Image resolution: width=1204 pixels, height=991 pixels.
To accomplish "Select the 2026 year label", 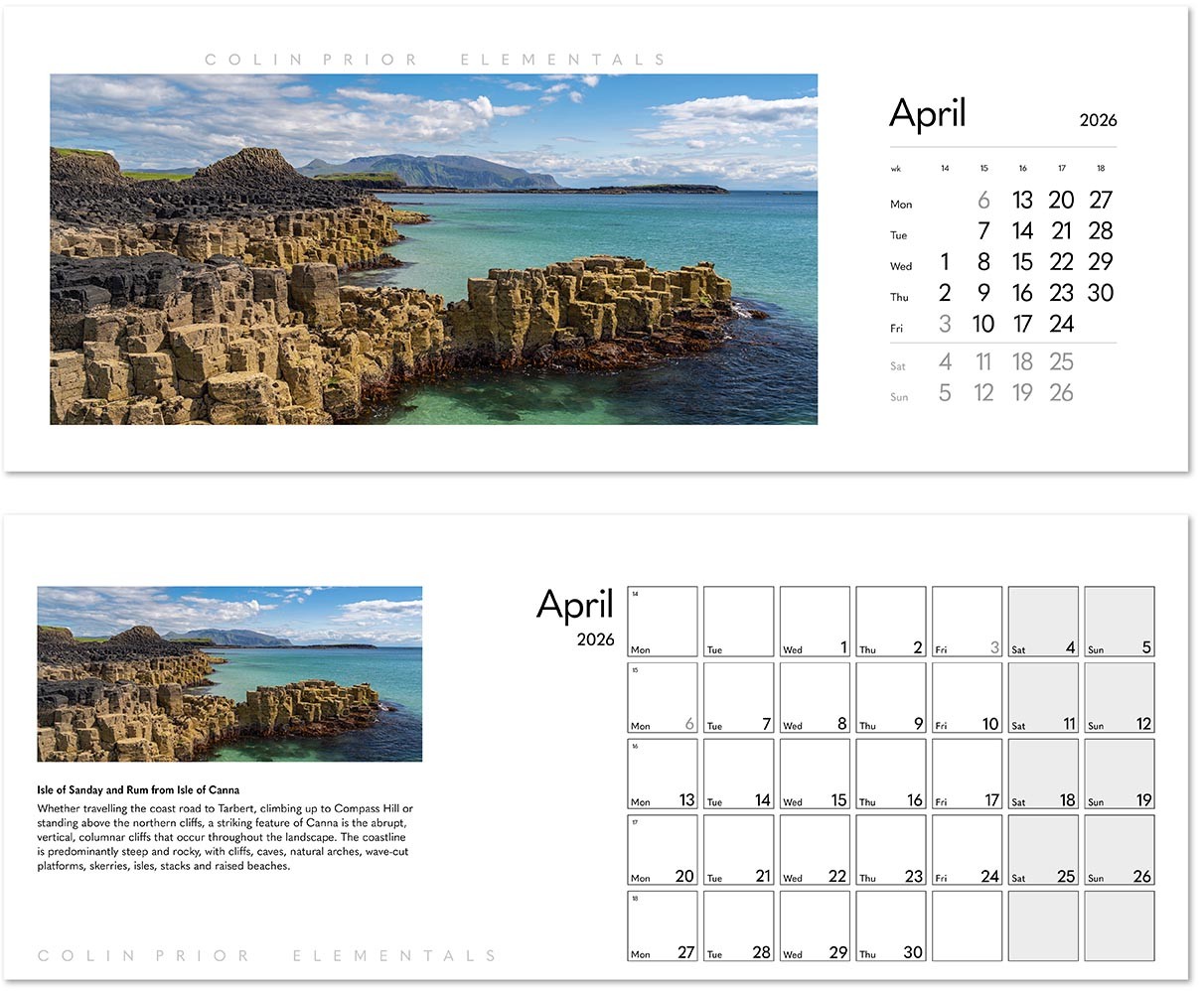I will [1099, 120].
